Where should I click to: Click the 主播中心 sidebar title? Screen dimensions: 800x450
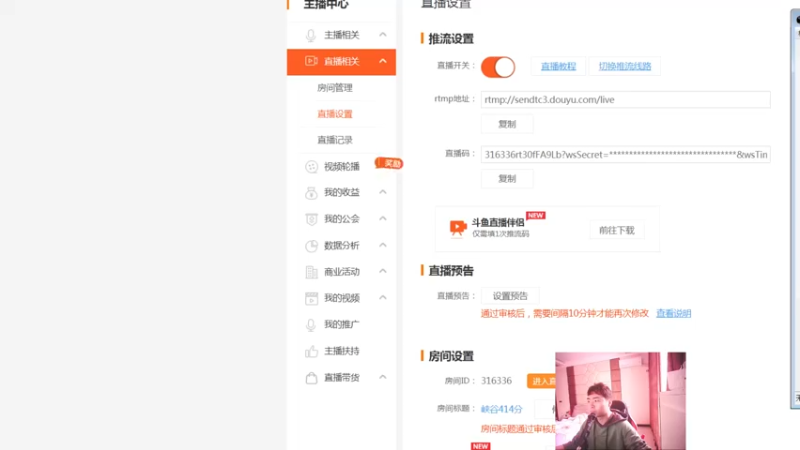(x=326, y=4)
